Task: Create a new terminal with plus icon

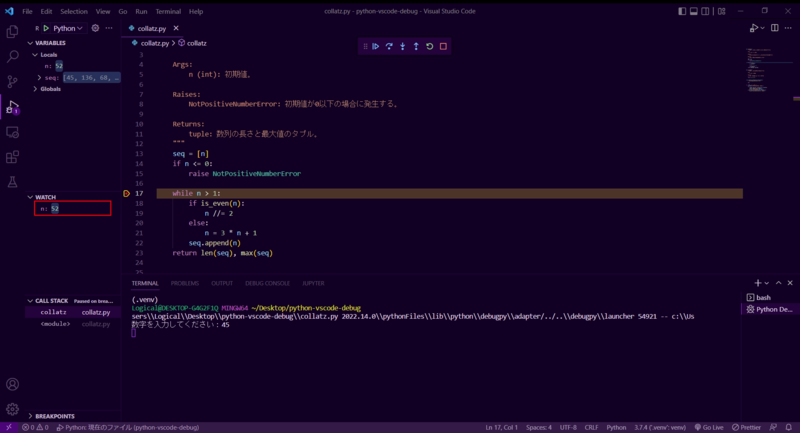Action: pos(758,283)
